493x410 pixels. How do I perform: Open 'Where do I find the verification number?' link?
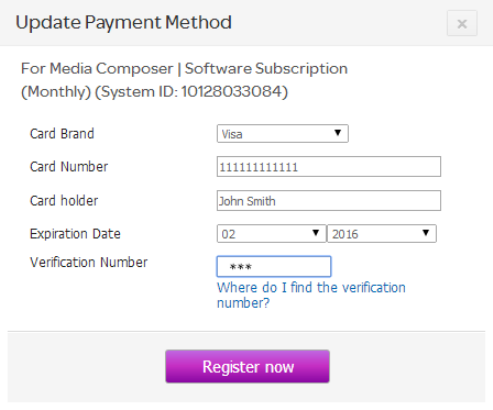point(311,295)
